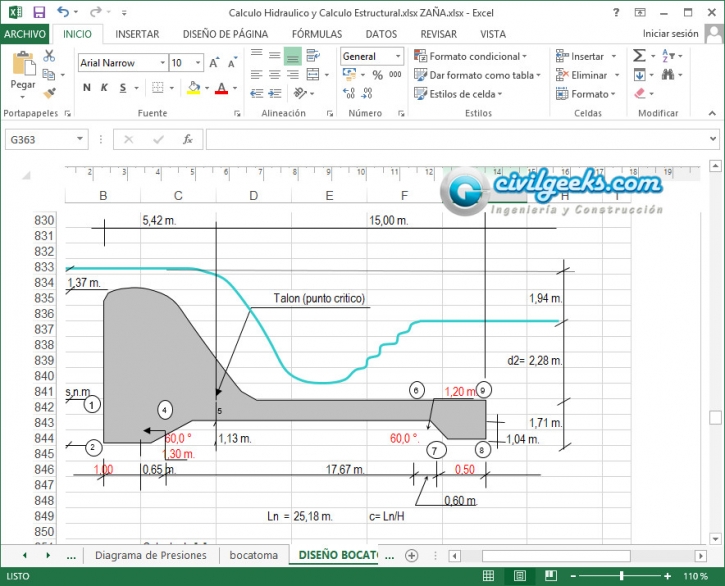Click Iniciar sesión to sign in
The width and height of the screenshot is (725, 586).
[670, 33]
